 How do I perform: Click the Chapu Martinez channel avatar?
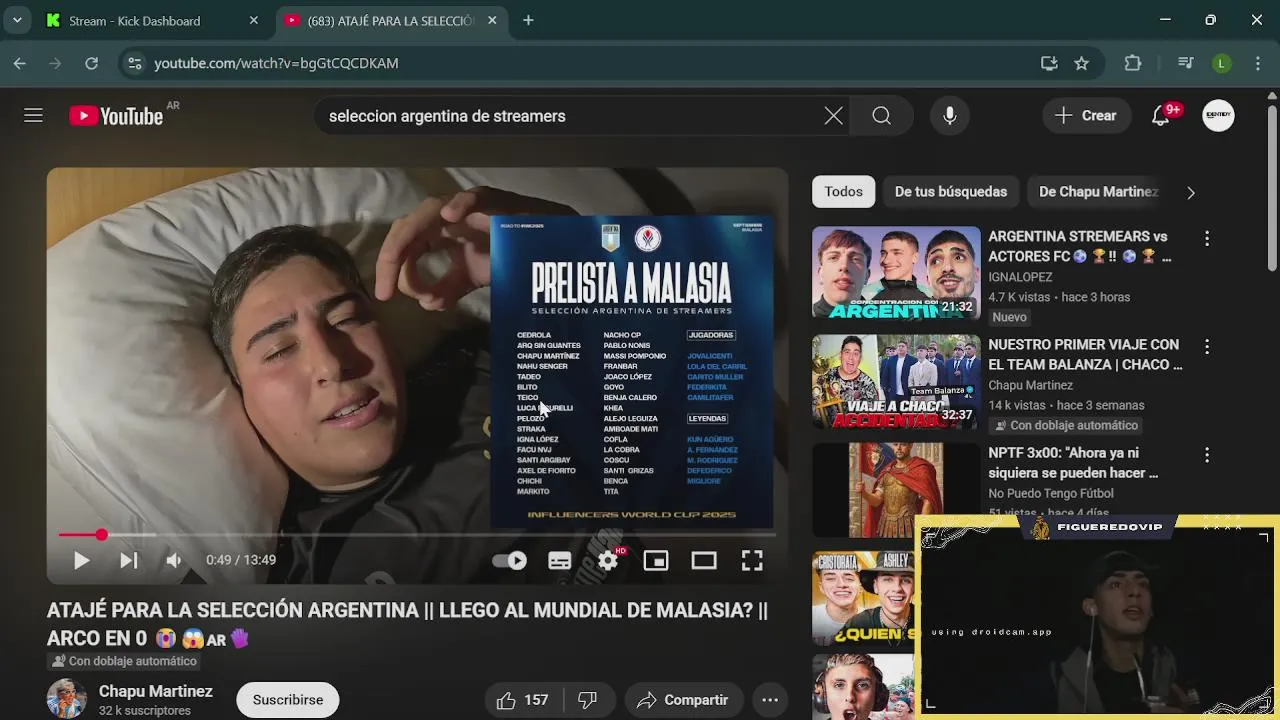[66, 699]
